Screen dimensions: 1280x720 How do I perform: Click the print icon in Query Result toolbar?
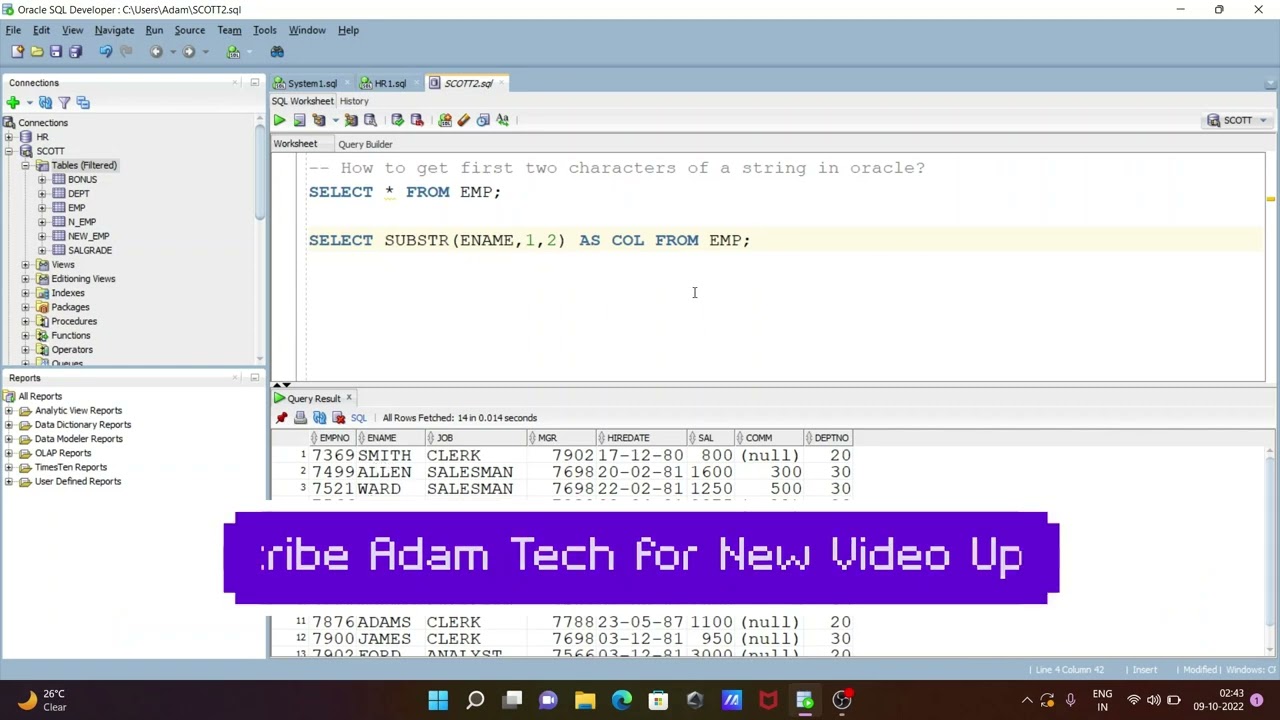(300, 418)
